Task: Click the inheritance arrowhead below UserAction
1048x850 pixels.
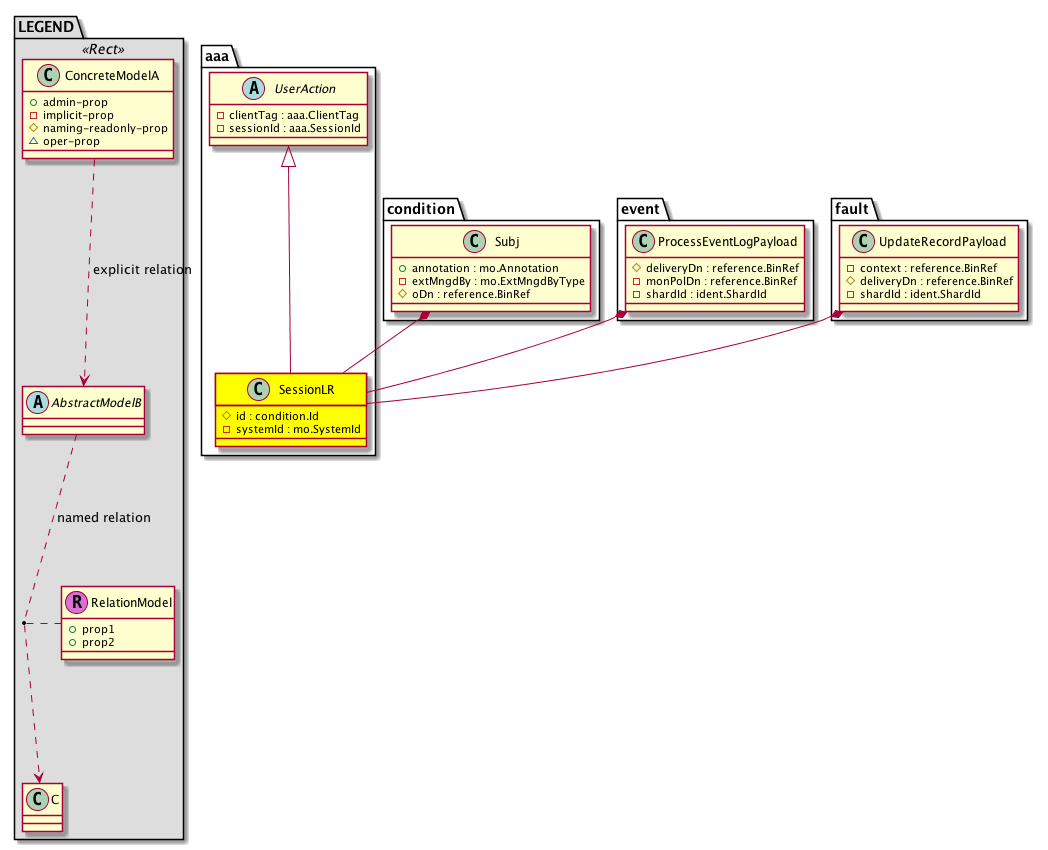Action: [x=289, y=156]
